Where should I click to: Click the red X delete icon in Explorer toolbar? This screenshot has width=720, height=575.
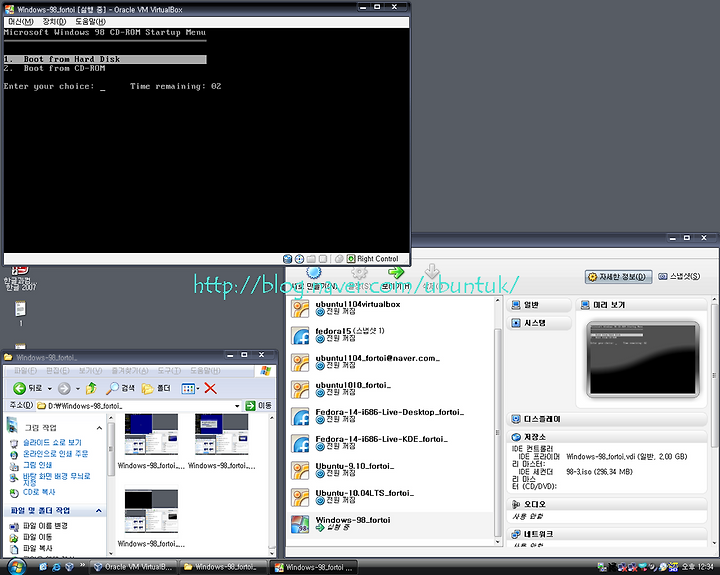tap(210, 389)
